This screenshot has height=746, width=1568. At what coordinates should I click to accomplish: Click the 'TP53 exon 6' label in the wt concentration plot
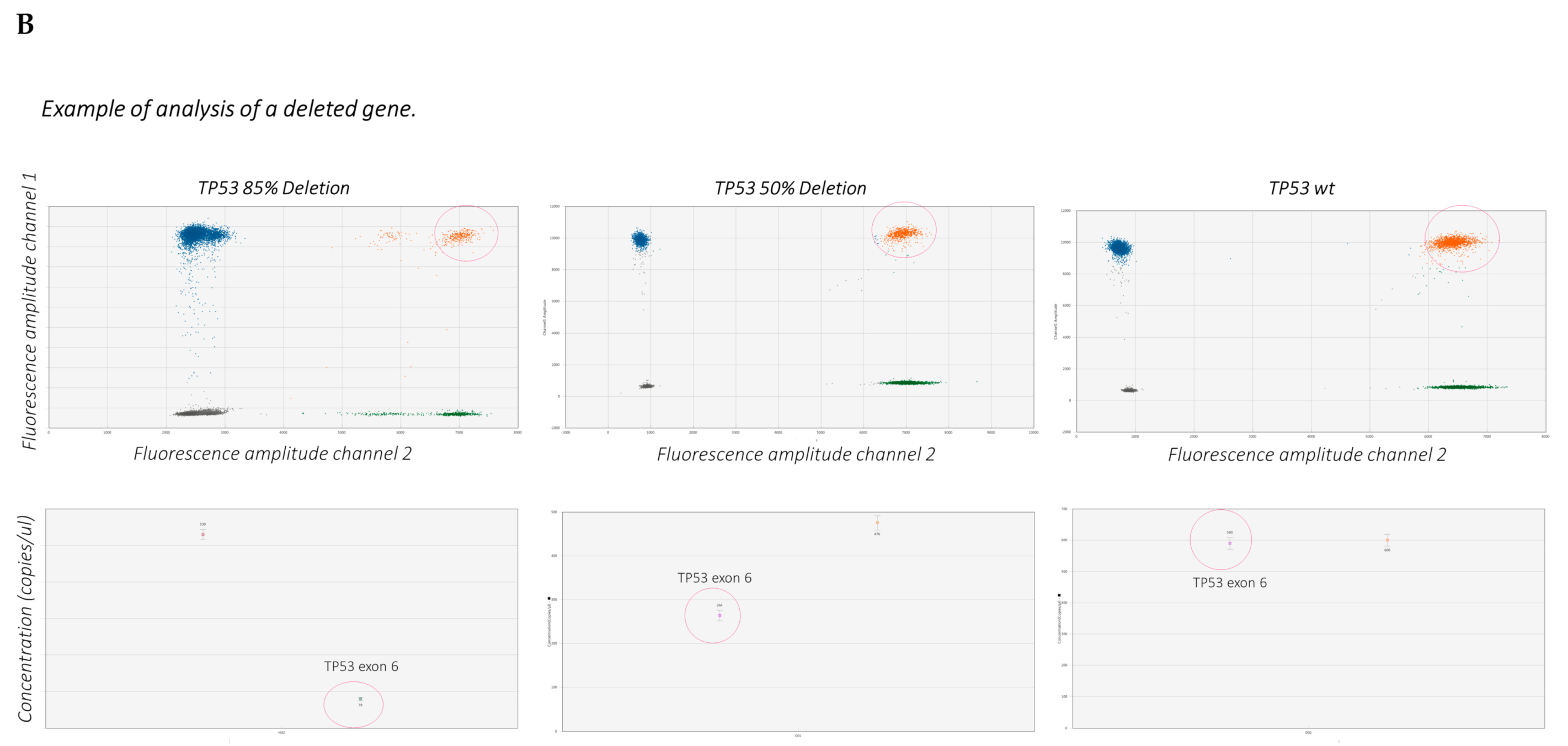point(1230,583)
